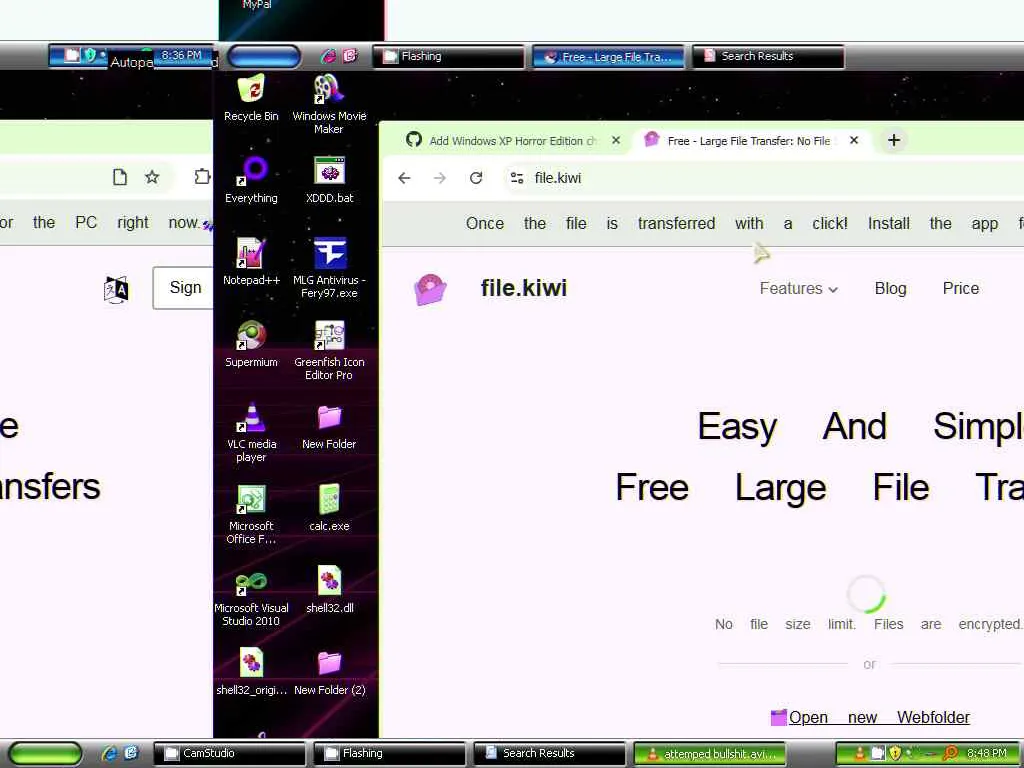Screen dimensions: 1024x768
Task: Select the calc.exe icon
Action: [329, 508]
